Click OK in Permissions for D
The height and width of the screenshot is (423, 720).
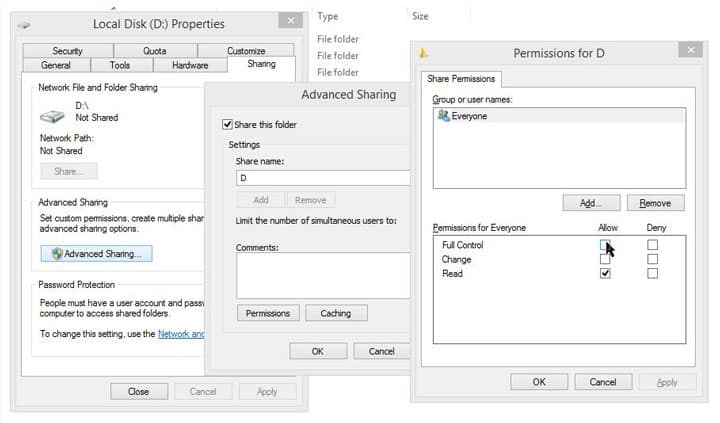click(539, 382)
